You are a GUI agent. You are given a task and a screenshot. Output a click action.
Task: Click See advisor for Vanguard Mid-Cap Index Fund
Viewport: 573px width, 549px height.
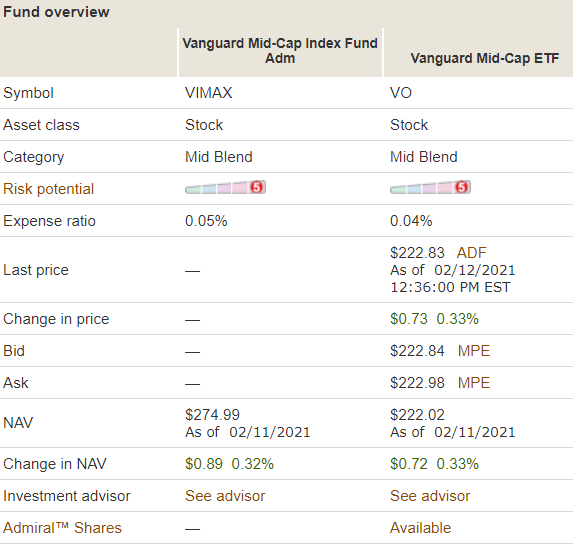225,496
